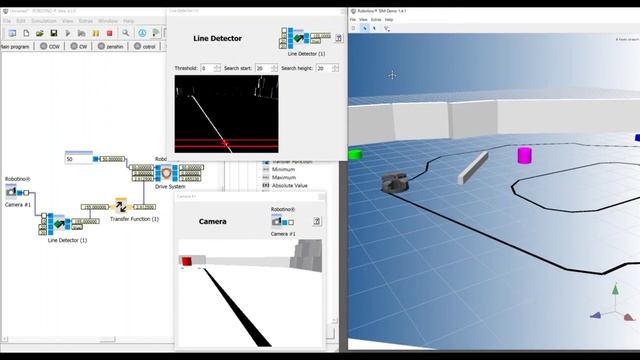Screen dimensions: 640x360
Task: Click the Search height stepper arrows
Action: [x=335, y=68]
